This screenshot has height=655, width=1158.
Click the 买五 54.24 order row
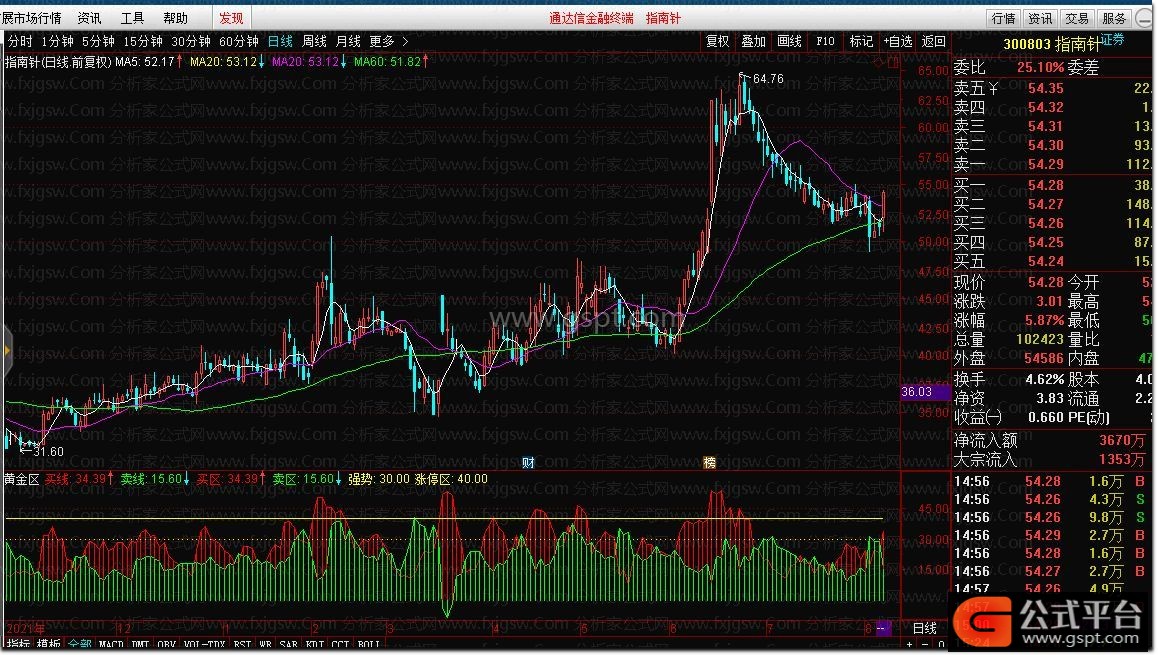click(x=1052, y=261)
